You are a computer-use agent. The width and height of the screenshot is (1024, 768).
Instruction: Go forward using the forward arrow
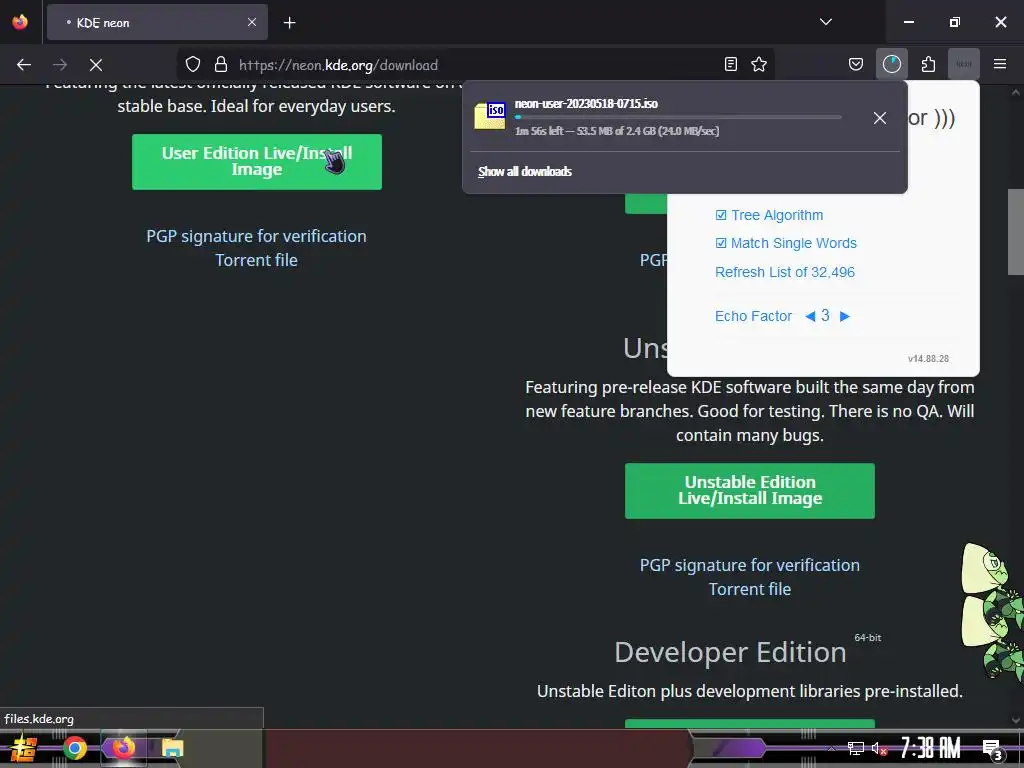59,65
